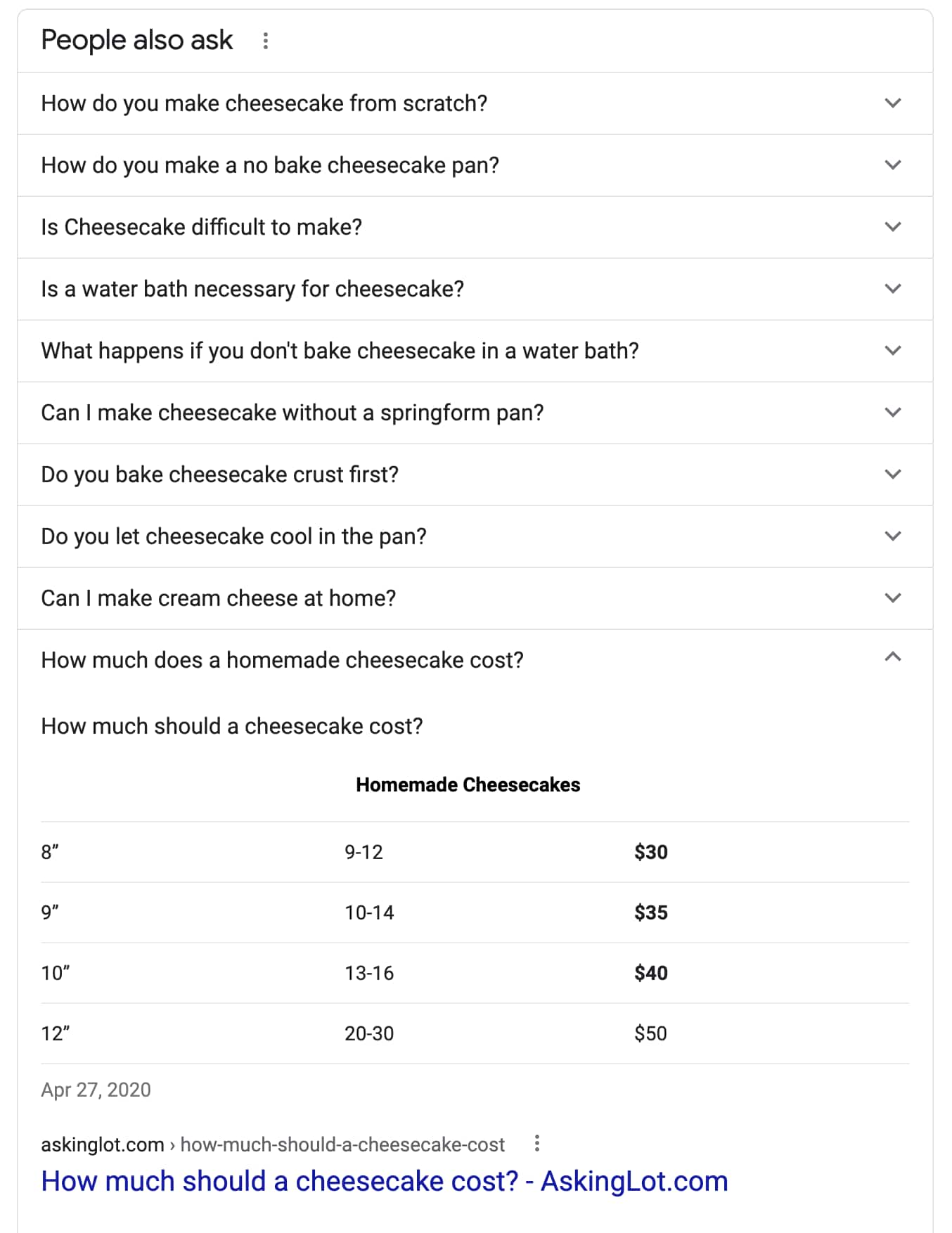This screenshot has width=952, height=1233.
Task: Open the AskingLot.com result title link
Action: (x=384, y=1182)
